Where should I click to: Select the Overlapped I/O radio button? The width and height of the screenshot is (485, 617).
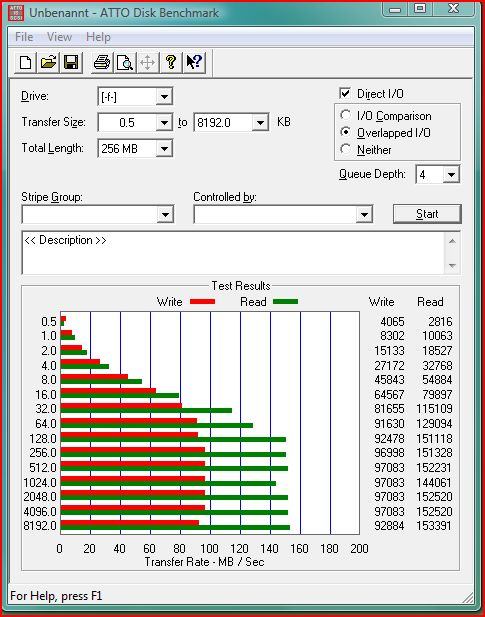(x=345, y=132)
